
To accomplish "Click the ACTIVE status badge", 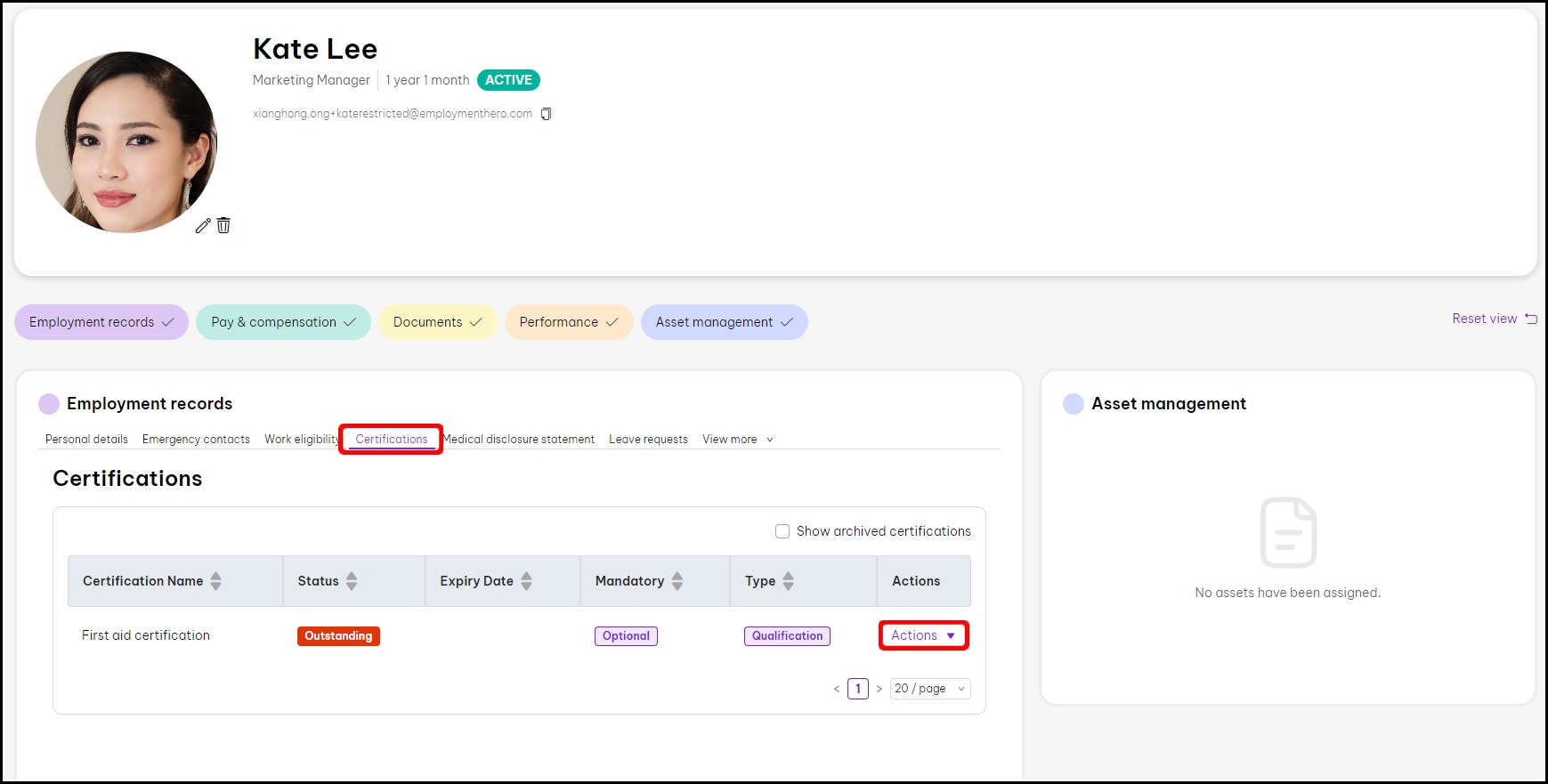I will tap(508, 80).
